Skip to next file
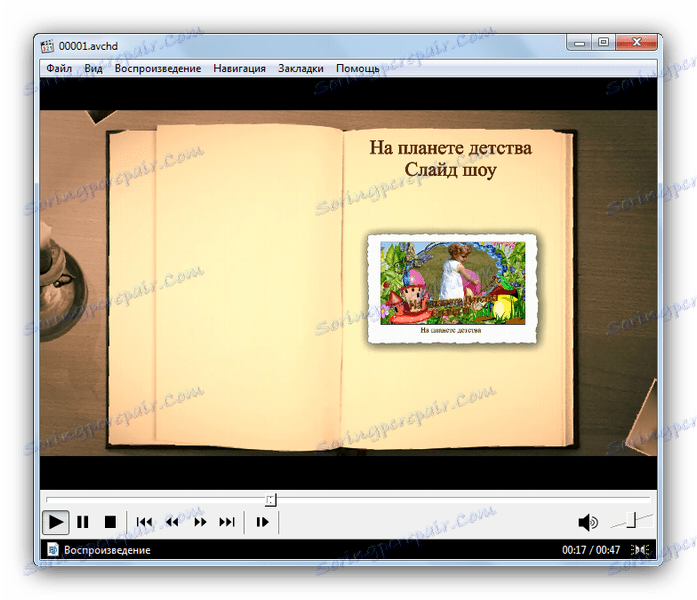The image size is (697, 600). [x=227, y=522]
